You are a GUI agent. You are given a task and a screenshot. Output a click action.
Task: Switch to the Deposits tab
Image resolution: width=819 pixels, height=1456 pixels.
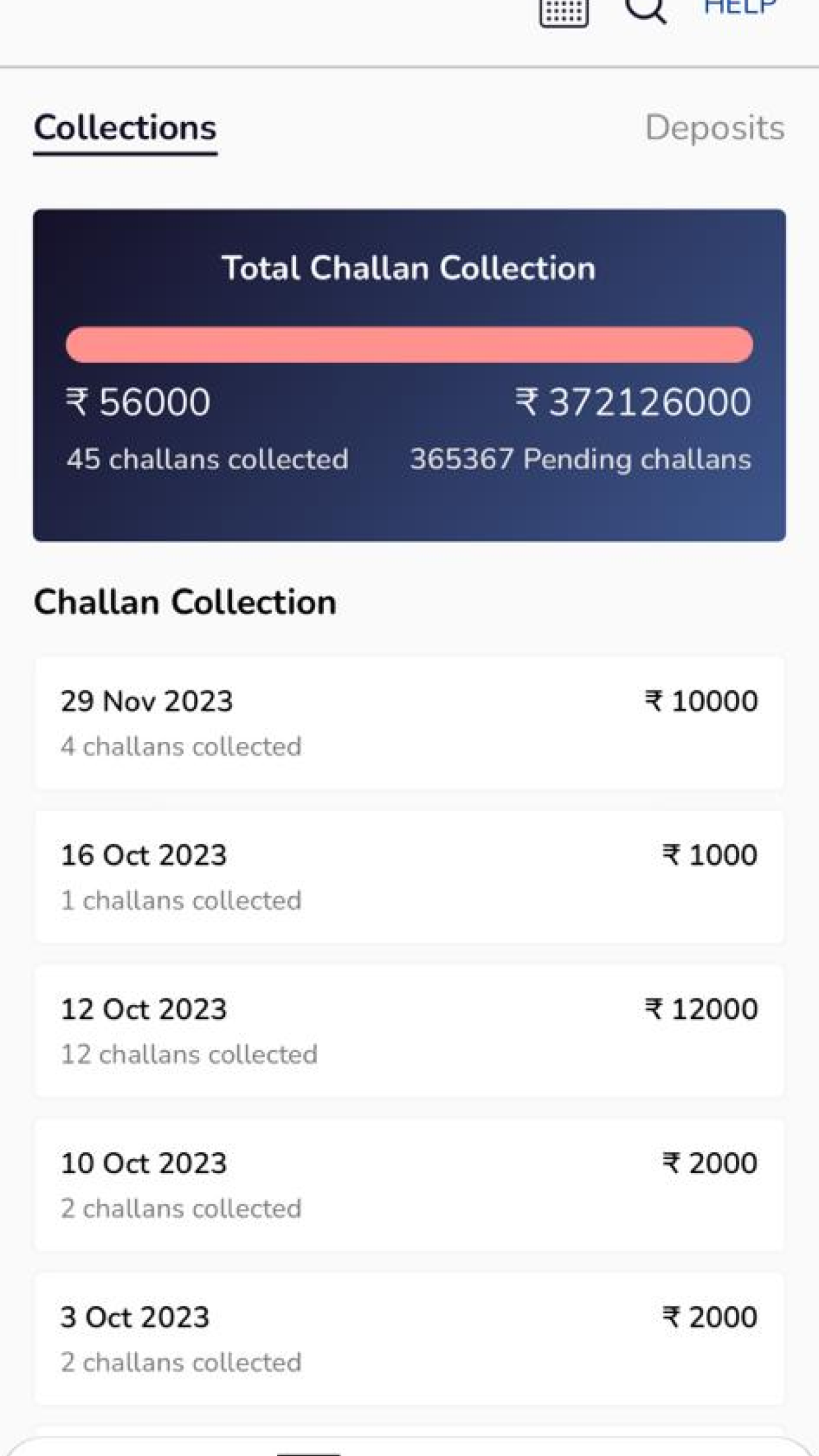[715, 128]
